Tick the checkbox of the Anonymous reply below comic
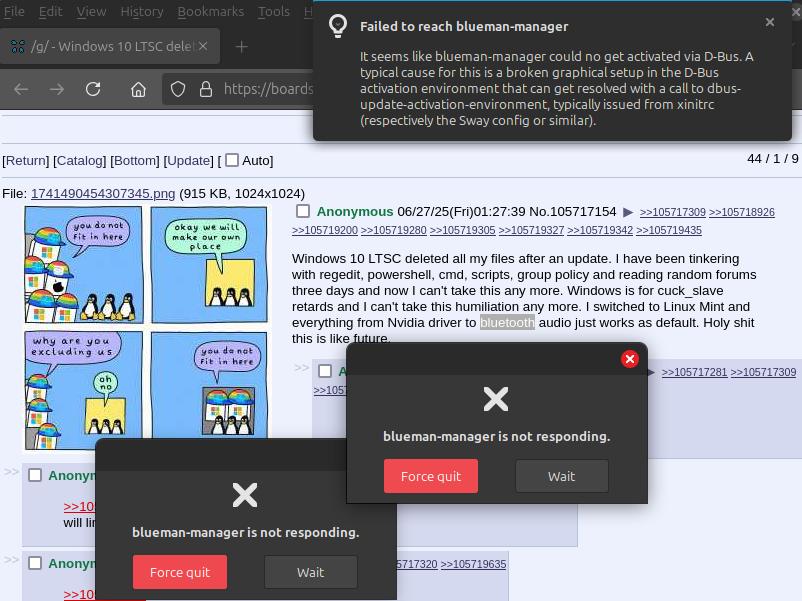Viewport: 802px width, 601px height. (35, 475)
